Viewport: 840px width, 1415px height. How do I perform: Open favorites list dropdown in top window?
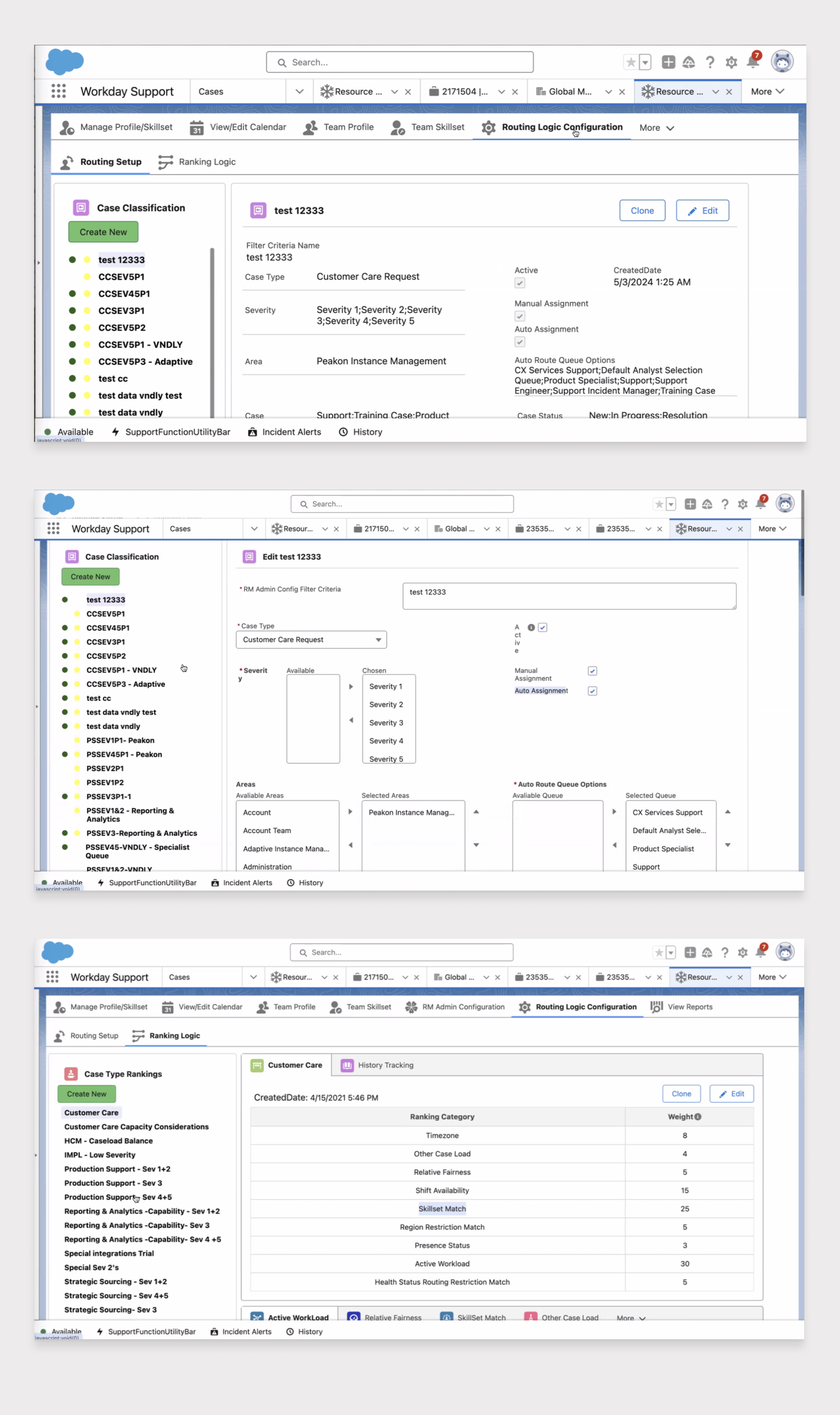(x=645, y=62)
